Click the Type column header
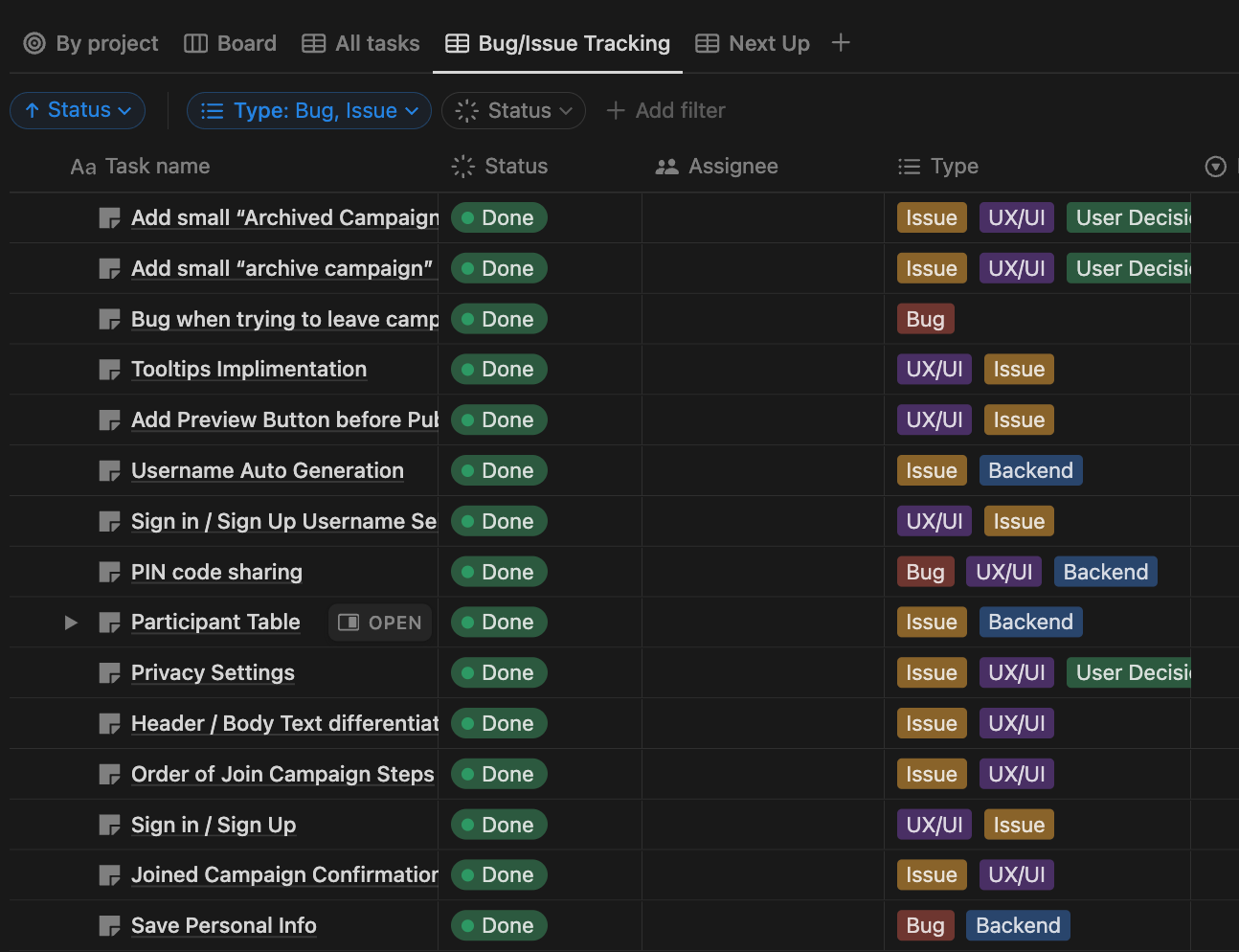1239x952 pixels. coord(938,167)
